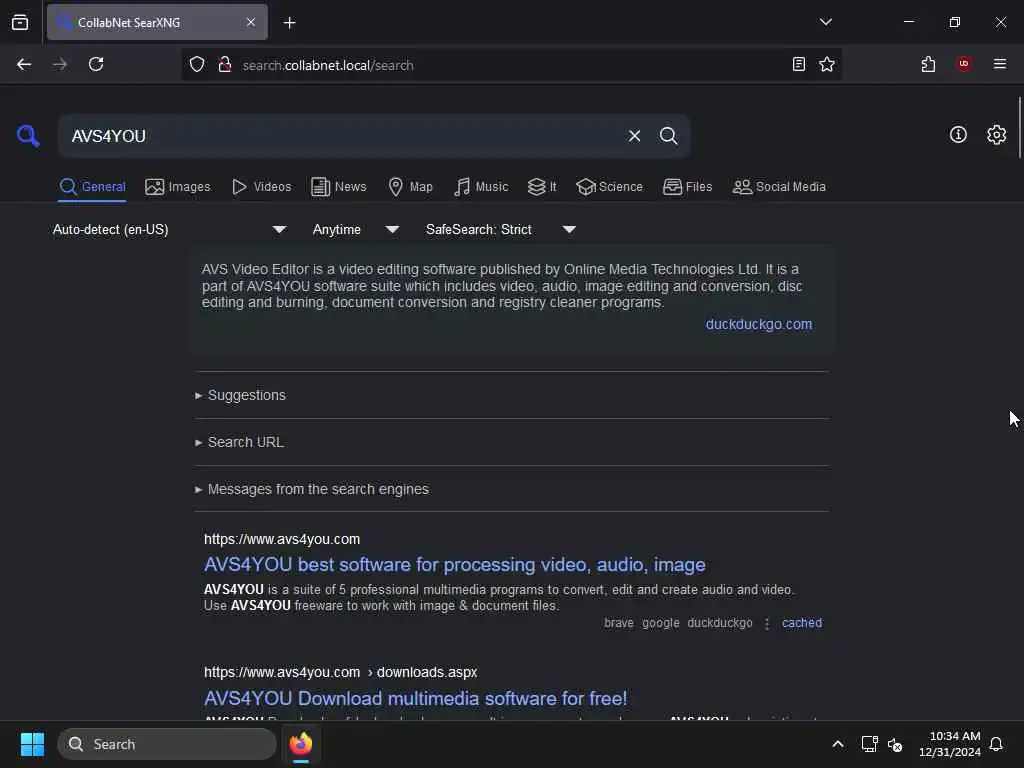Reload the current page
The height and width of the screenshot is (768, 1024).
96,64
